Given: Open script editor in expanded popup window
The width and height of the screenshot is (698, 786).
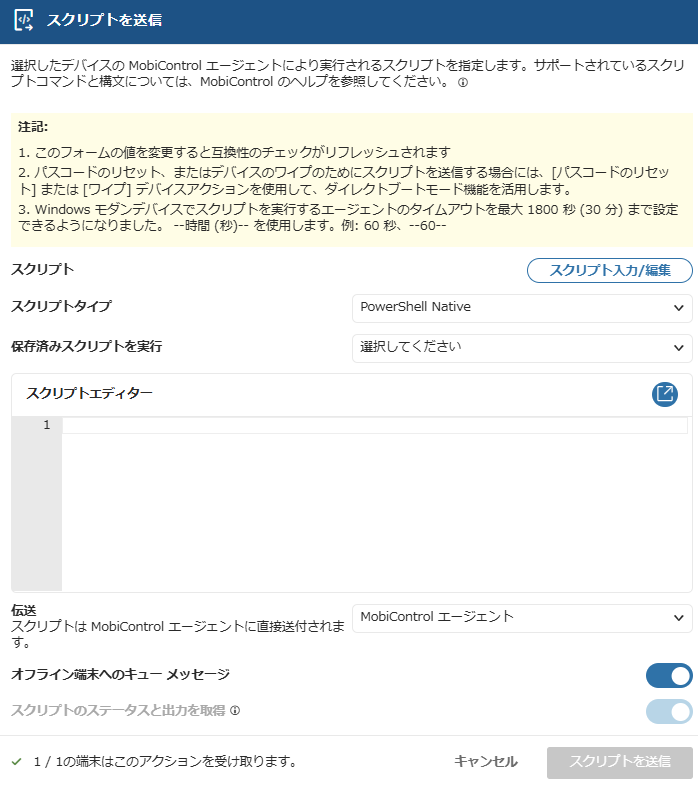Looking at the screenshot, I should pyautogui.click(x=664, y=394).
